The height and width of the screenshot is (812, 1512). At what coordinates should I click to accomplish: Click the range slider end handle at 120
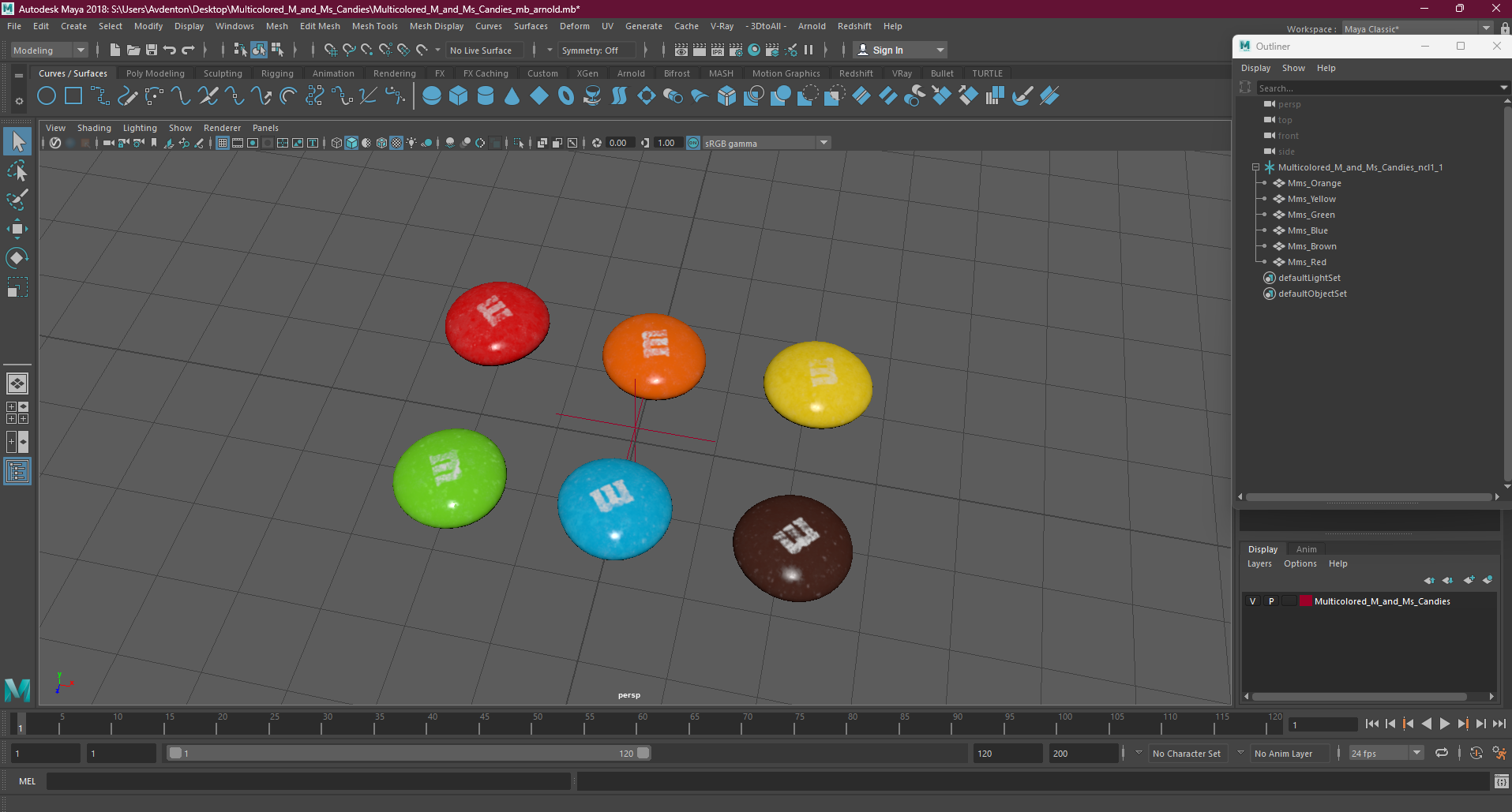643,754
